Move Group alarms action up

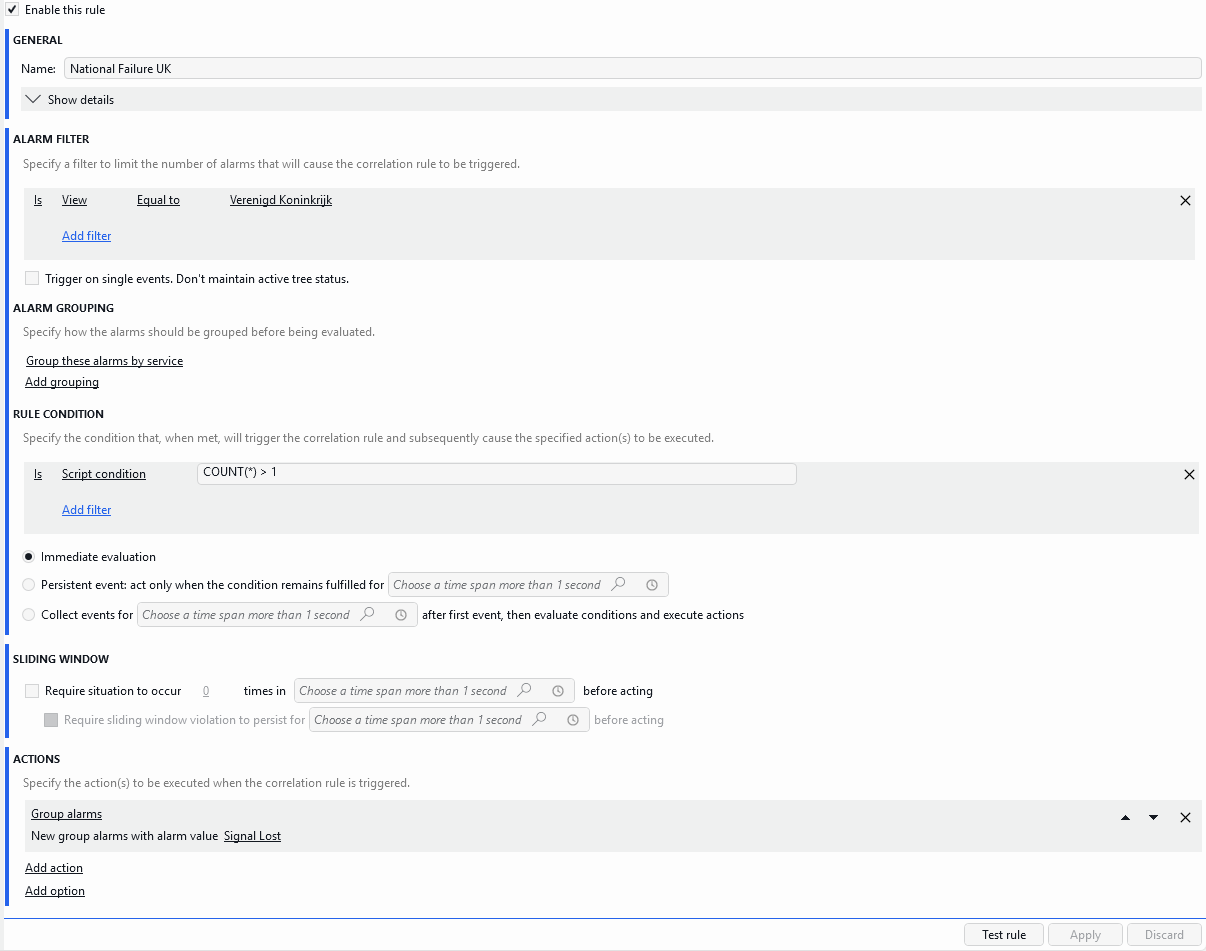coord(1125,818)
